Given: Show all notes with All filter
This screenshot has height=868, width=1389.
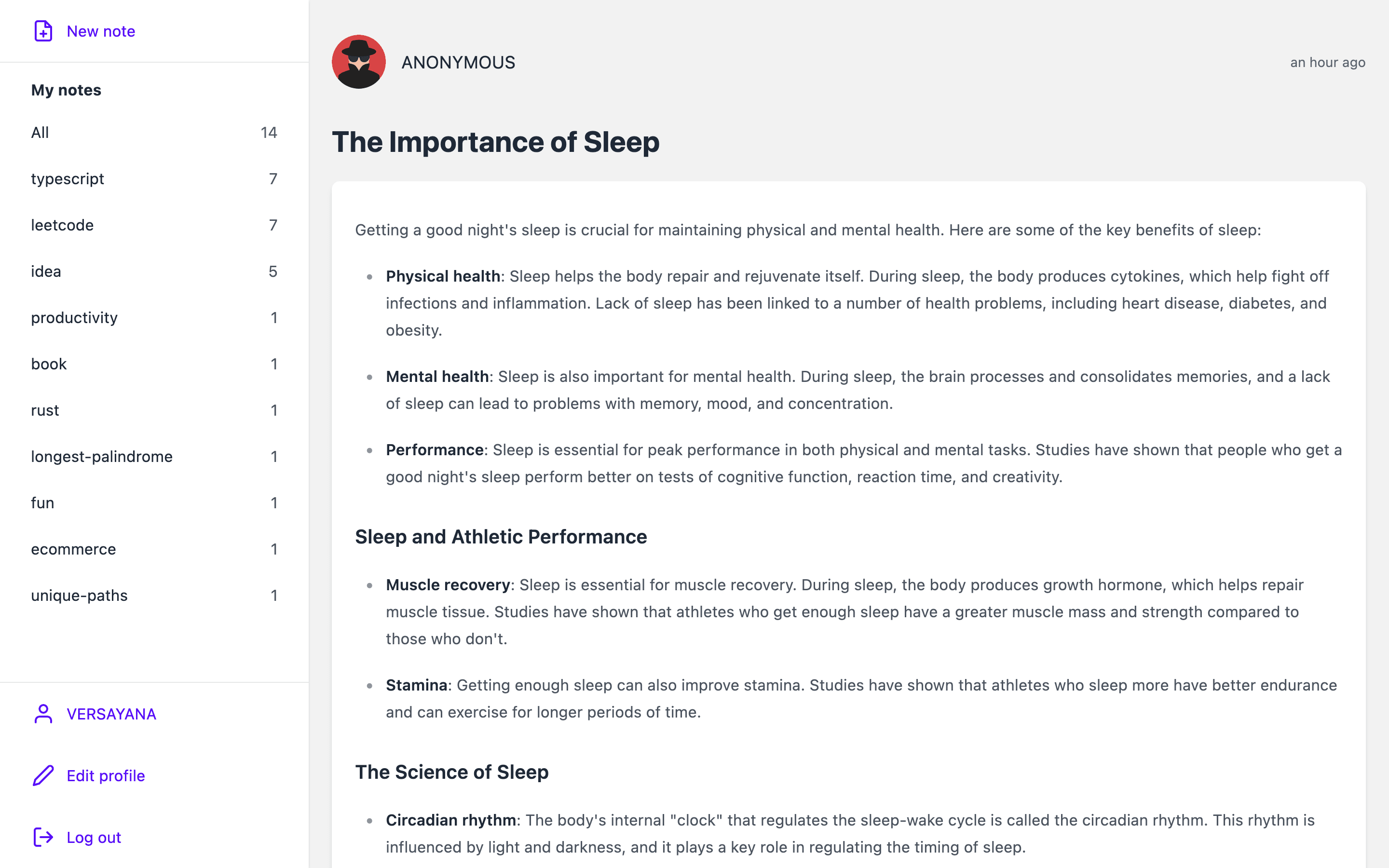Looking at the screenshot, I should coord(40,132).
